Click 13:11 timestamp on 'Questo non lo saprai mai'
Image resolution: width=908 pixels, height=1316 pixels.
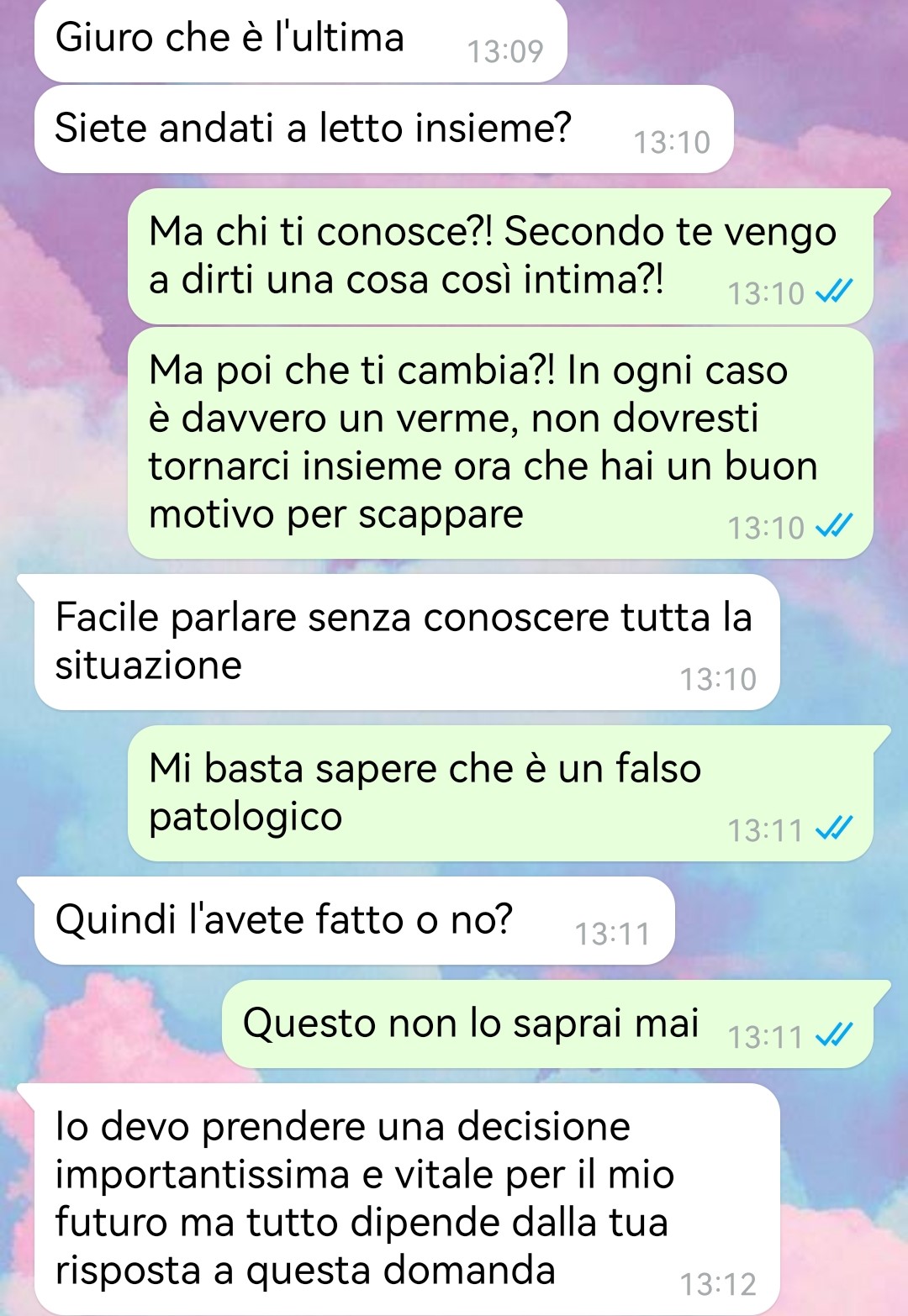coord(765,1038)
